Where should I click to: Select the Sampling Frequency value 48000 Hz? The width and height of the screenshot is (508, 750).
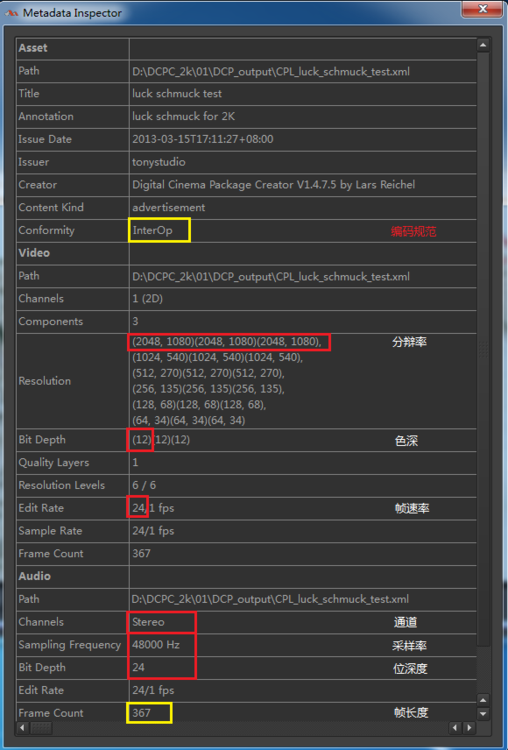tap(156, 645)
